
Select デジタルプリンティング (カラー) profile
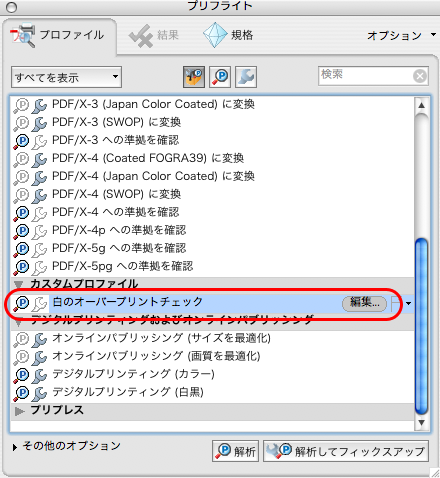tap(213, 374)
